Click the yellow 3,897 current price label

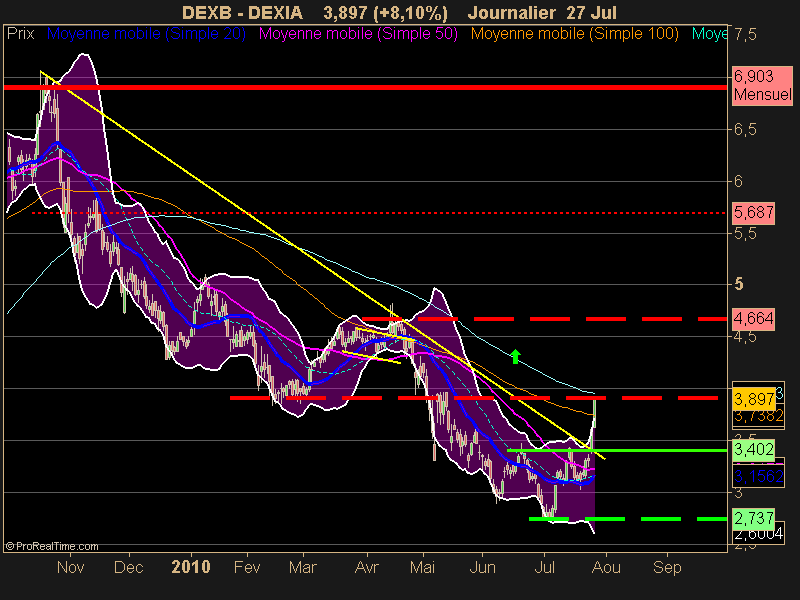(x=754, y=399)
